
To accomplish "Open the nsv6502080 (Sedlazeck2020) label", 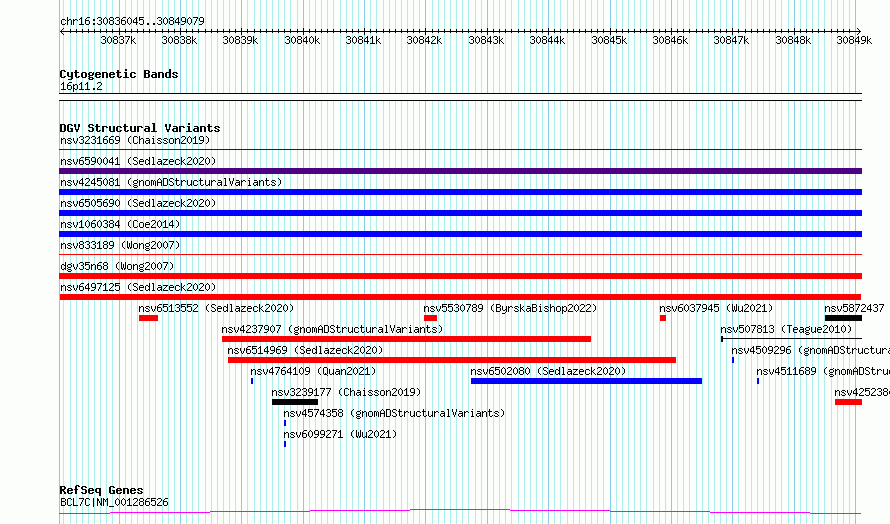I will pos(548,371).
